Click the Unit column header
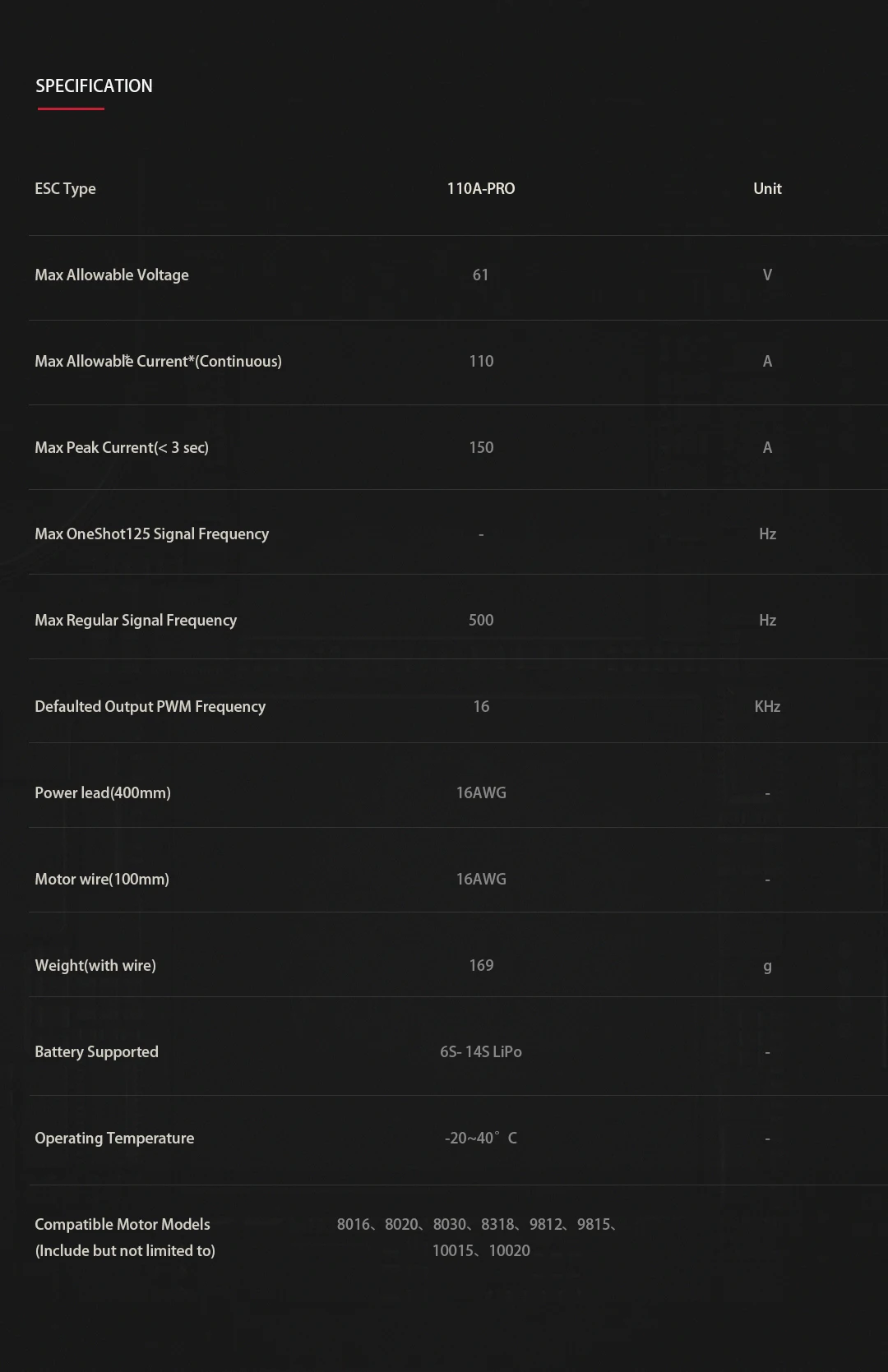The height and width of the screenshot is (1372, 888). point(767,189)
